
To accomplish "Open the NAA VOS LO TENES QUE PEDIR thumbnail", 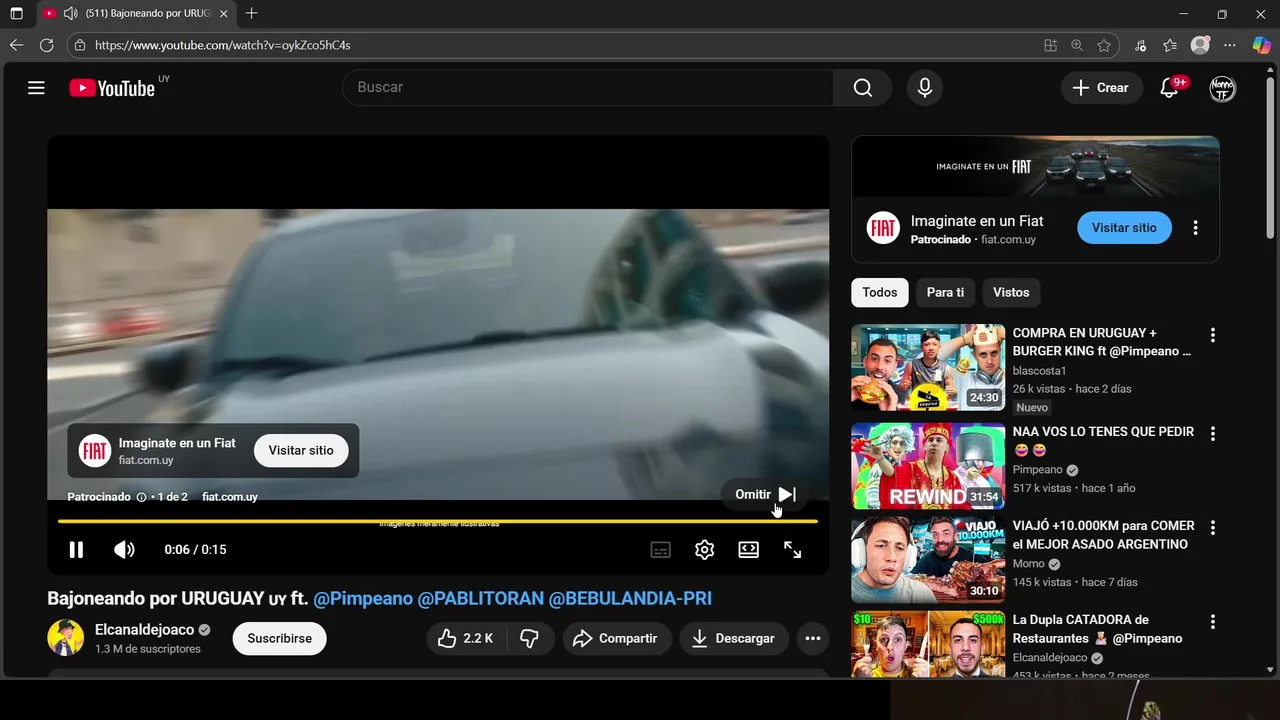I will pos(928,466).
